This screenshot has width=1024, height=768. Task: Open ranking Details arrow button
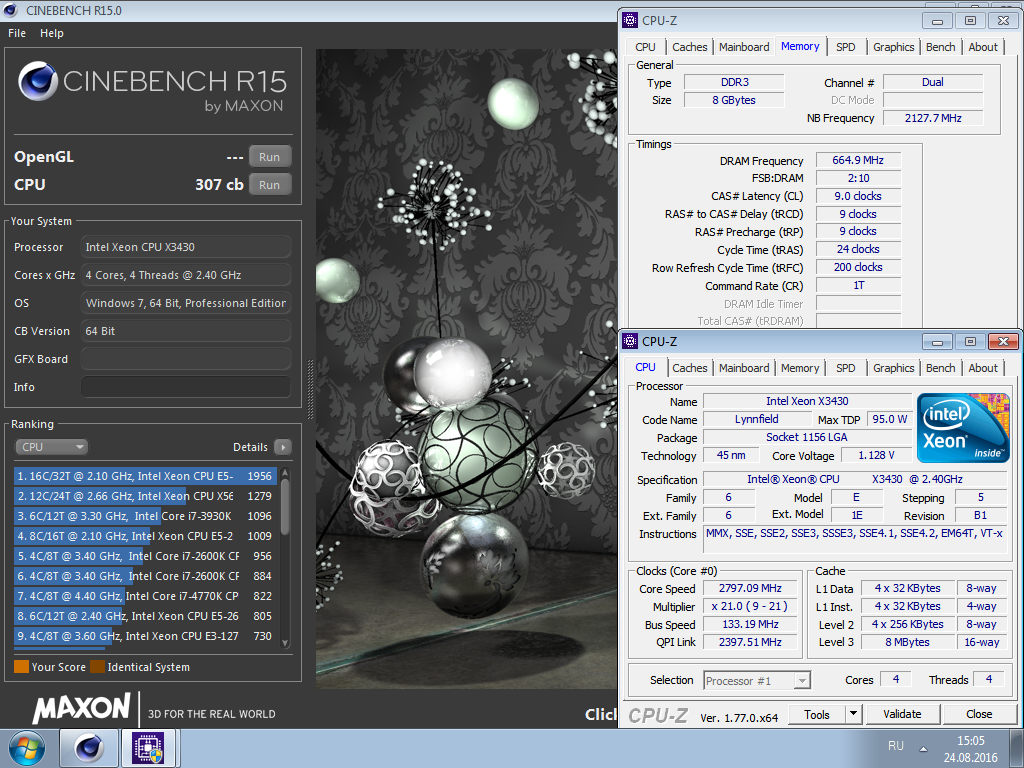tap(283, 447)
